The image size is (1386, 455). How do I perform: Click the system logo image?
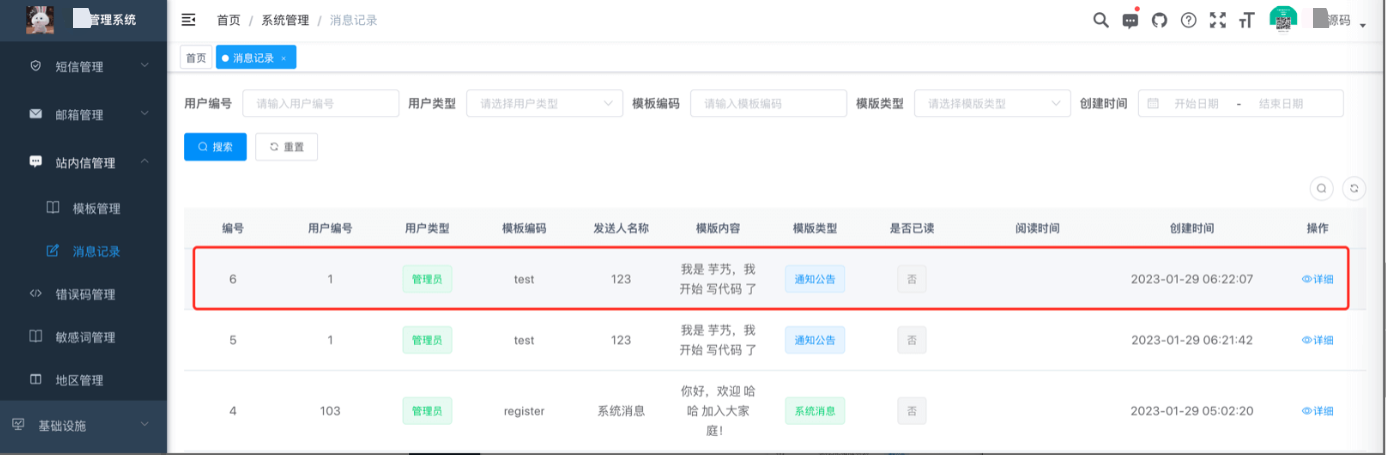(40, 18)
